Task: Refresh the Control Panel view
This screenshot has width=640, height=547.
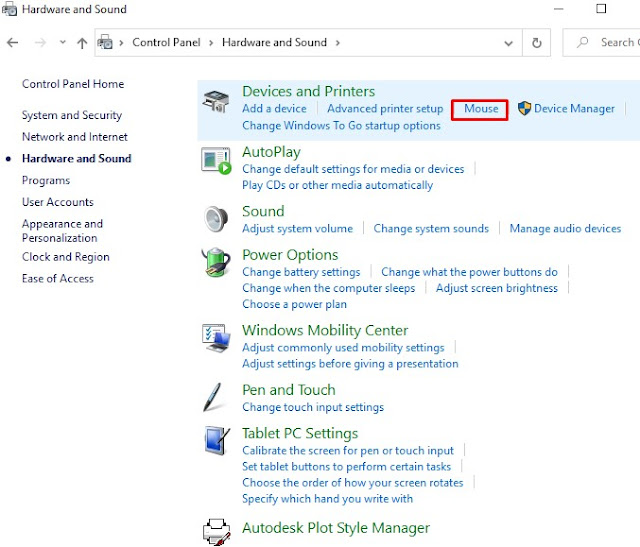Action: tap(537, 42)
